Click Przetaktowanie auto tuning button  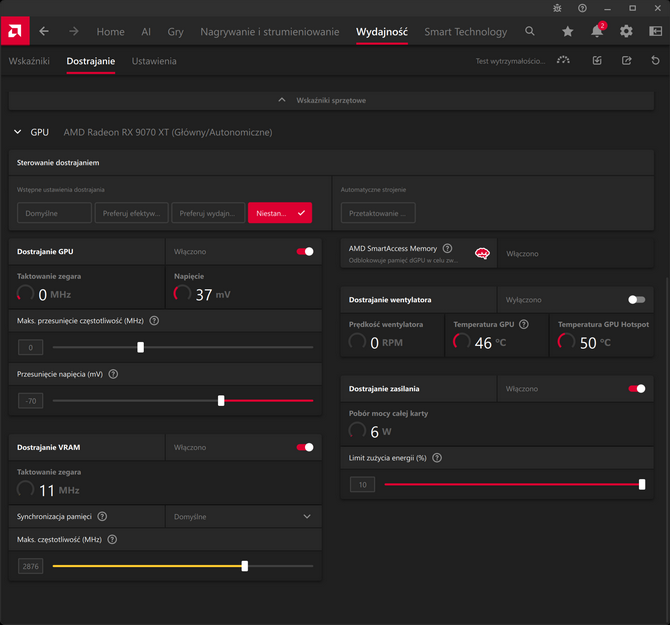pos(378,213)
